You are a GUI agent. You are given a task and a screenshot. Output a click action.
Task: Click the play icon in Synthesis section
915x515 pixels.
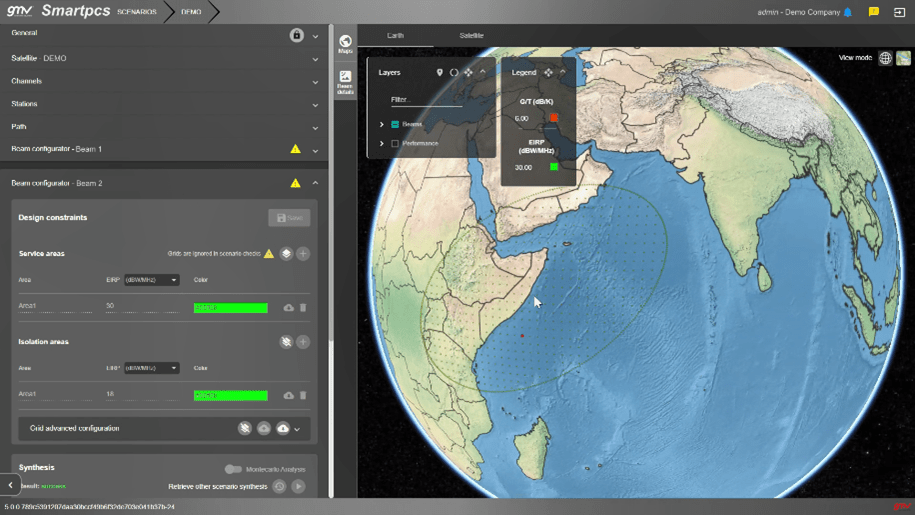click(x=298, y=486)
